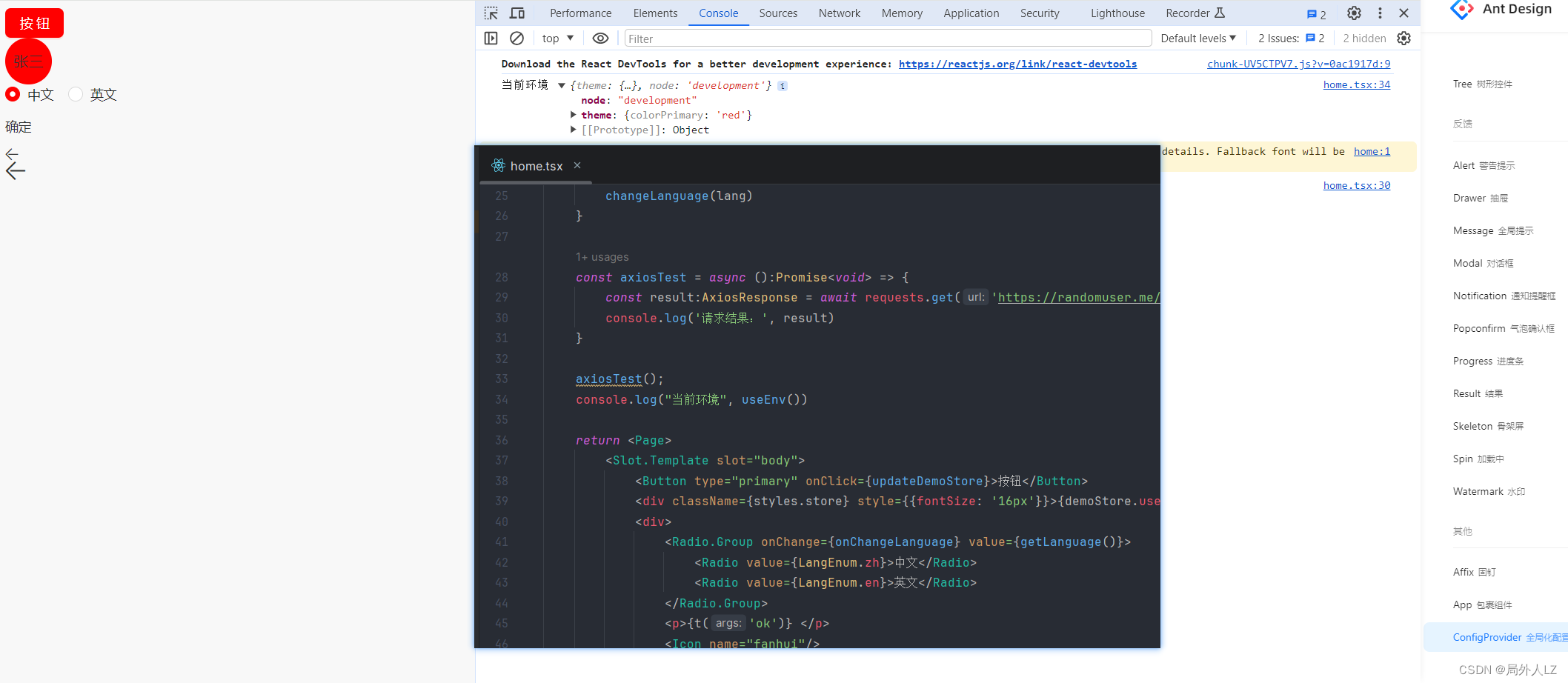This screenshot has height=683, width=1568.
Task: Close the home.tsx editor tab
Action: 577,165
